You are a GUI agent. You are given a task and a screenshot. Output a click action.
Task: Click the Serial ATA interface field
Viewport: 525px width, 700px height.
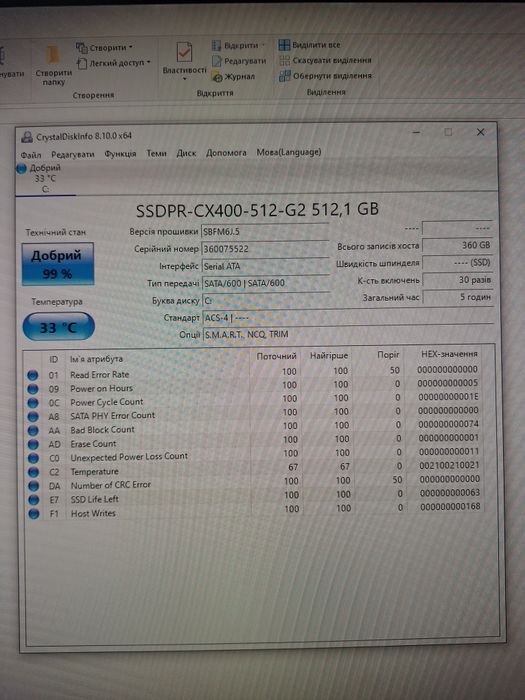click(x=265, y=266)
